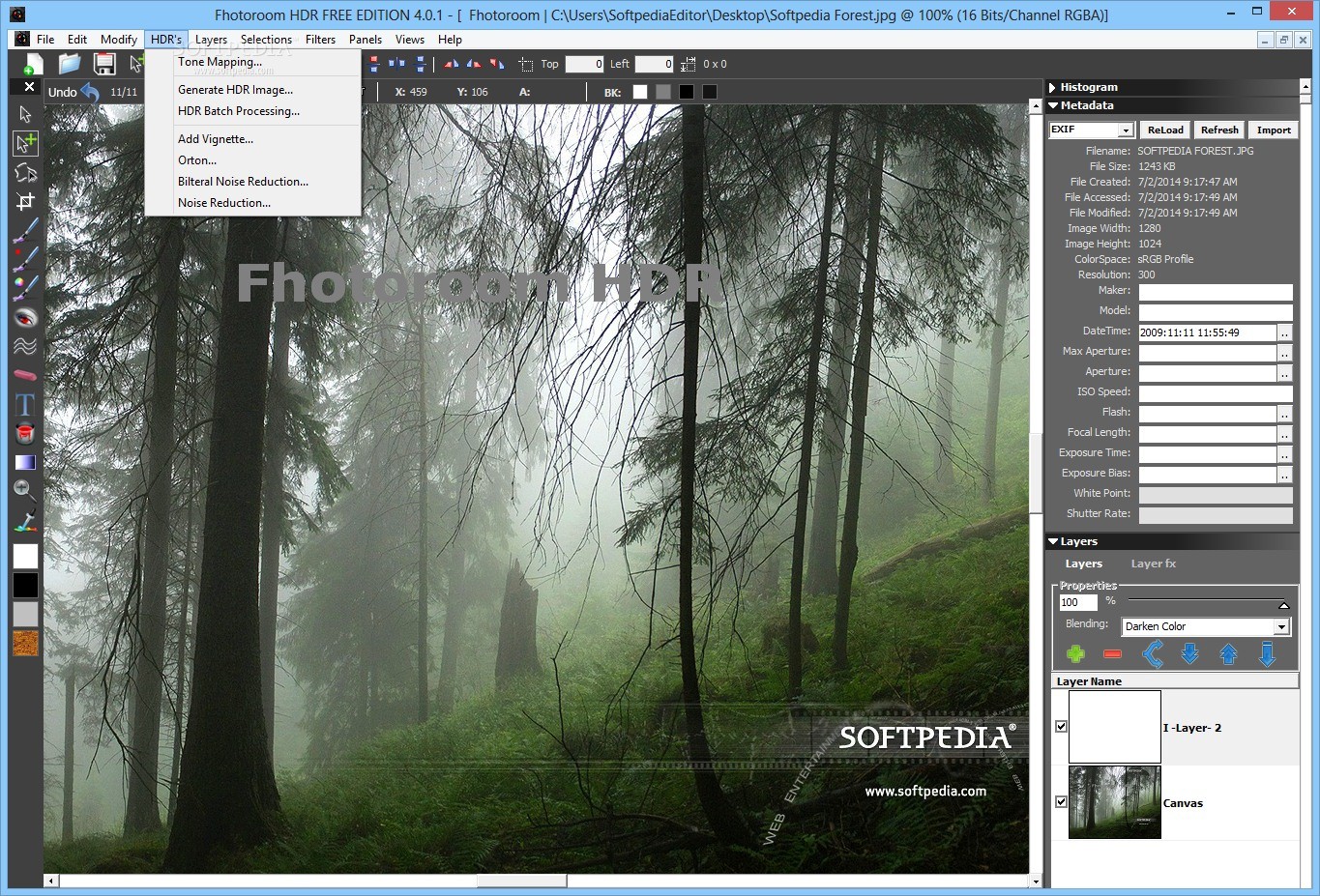Click the Undo arrow icon
Viewport: 1320px width, 896px height.
coord(90,93)
